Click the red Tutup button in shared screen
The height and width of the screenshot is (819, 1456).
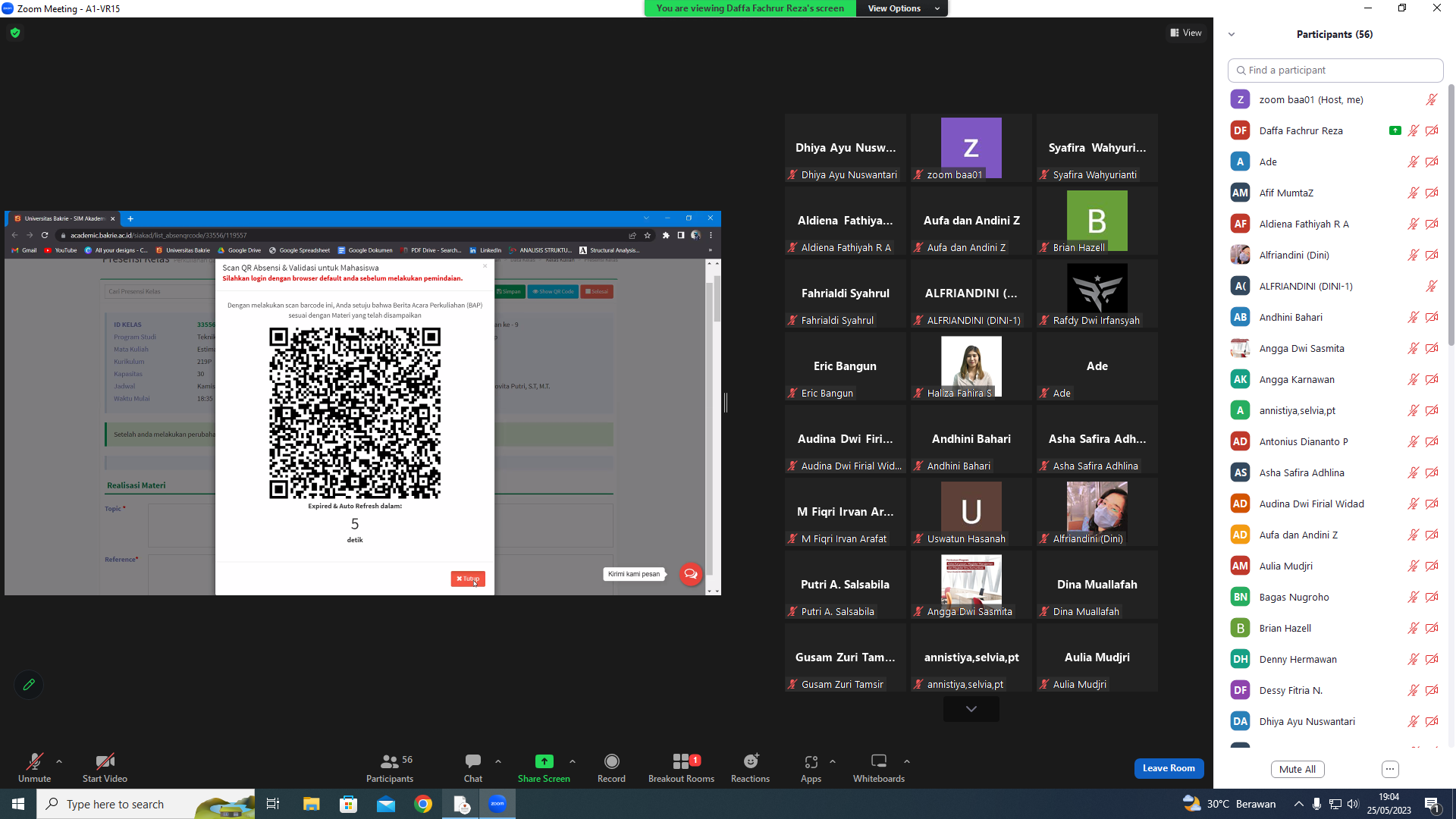[x=468, y=579]
